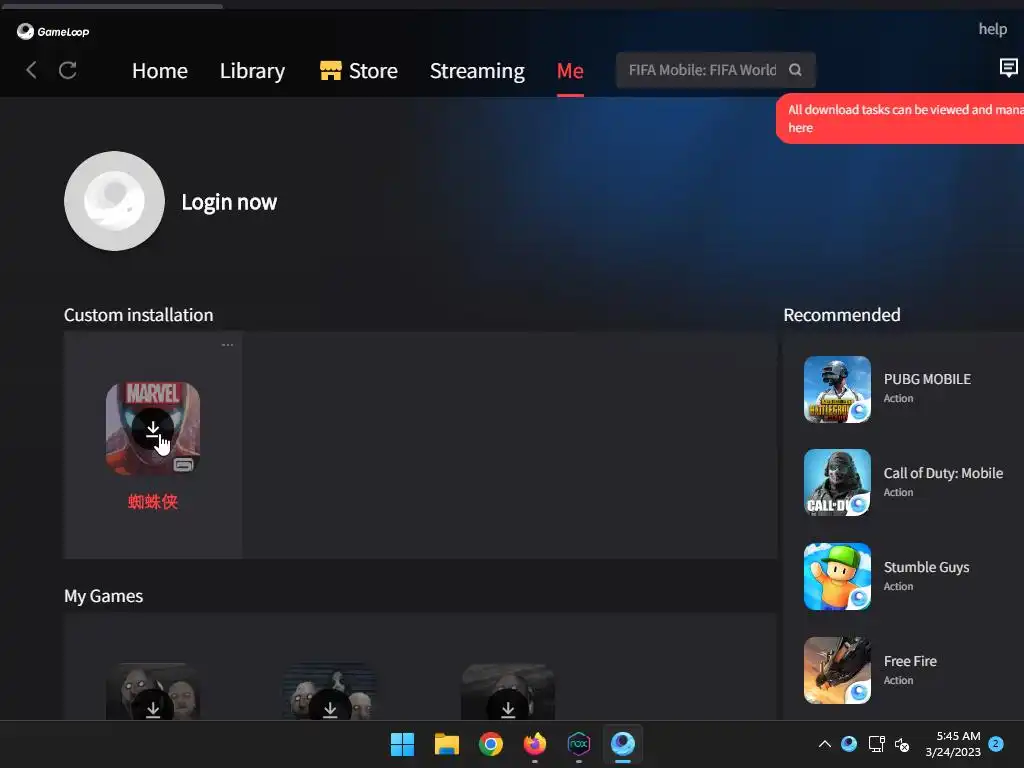Open the three-dots menu on Marvel card
The image size is (1024, 768).
pos(227,345)
